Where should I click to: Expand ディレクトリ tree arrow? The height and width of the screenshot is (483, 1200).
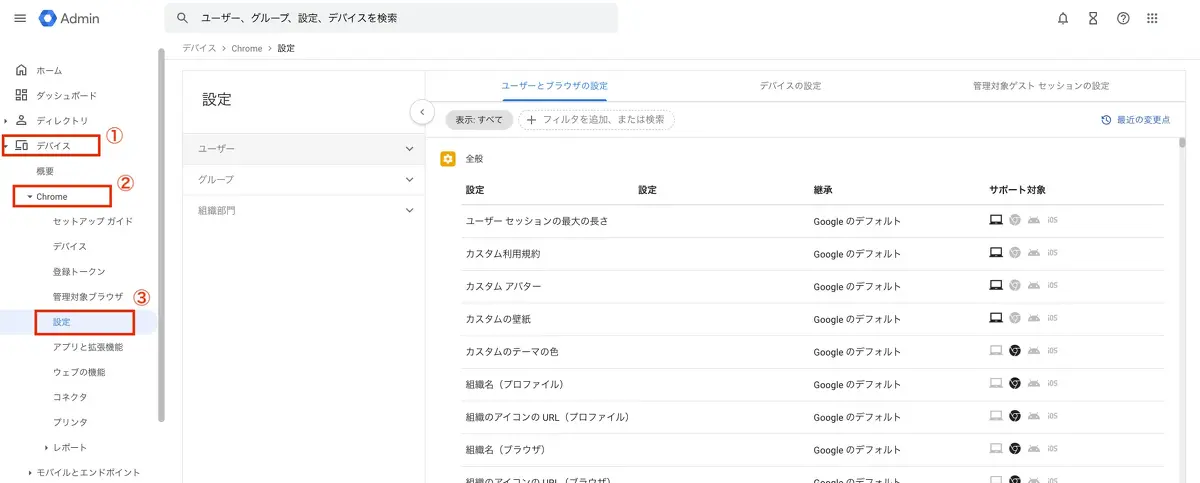point(6,121)
